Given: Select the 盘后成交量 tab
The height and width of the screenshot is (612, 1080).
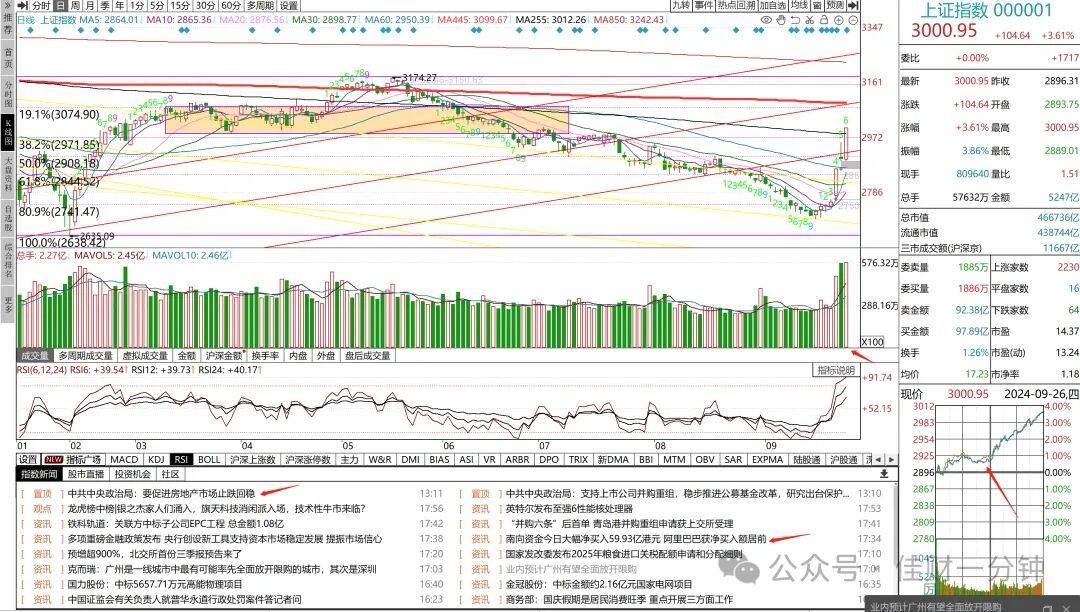Looking at the screenshot, I should point(368,356).
